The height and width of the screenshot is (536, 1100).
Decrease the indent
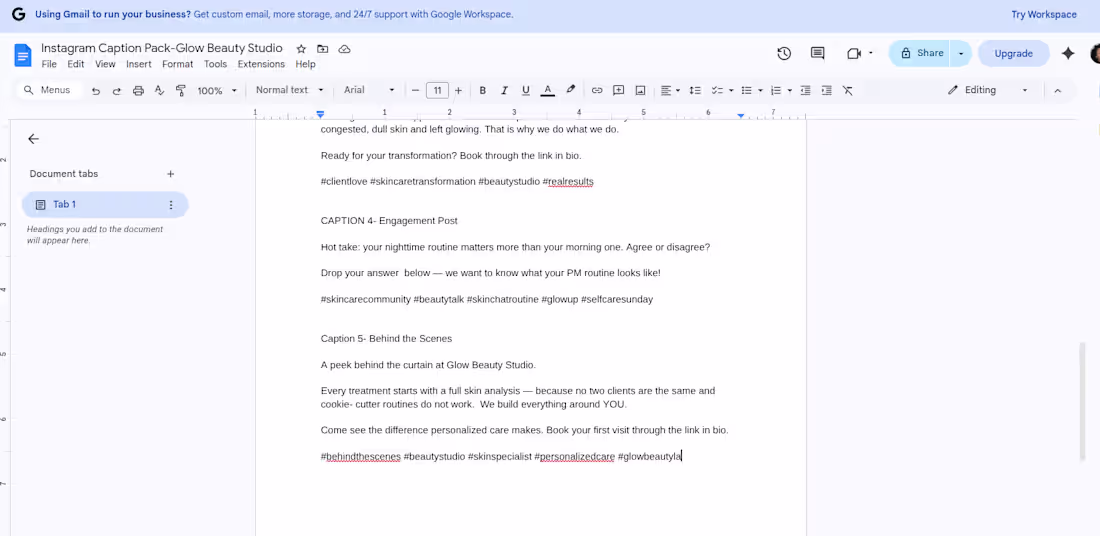tap(805, 91)
